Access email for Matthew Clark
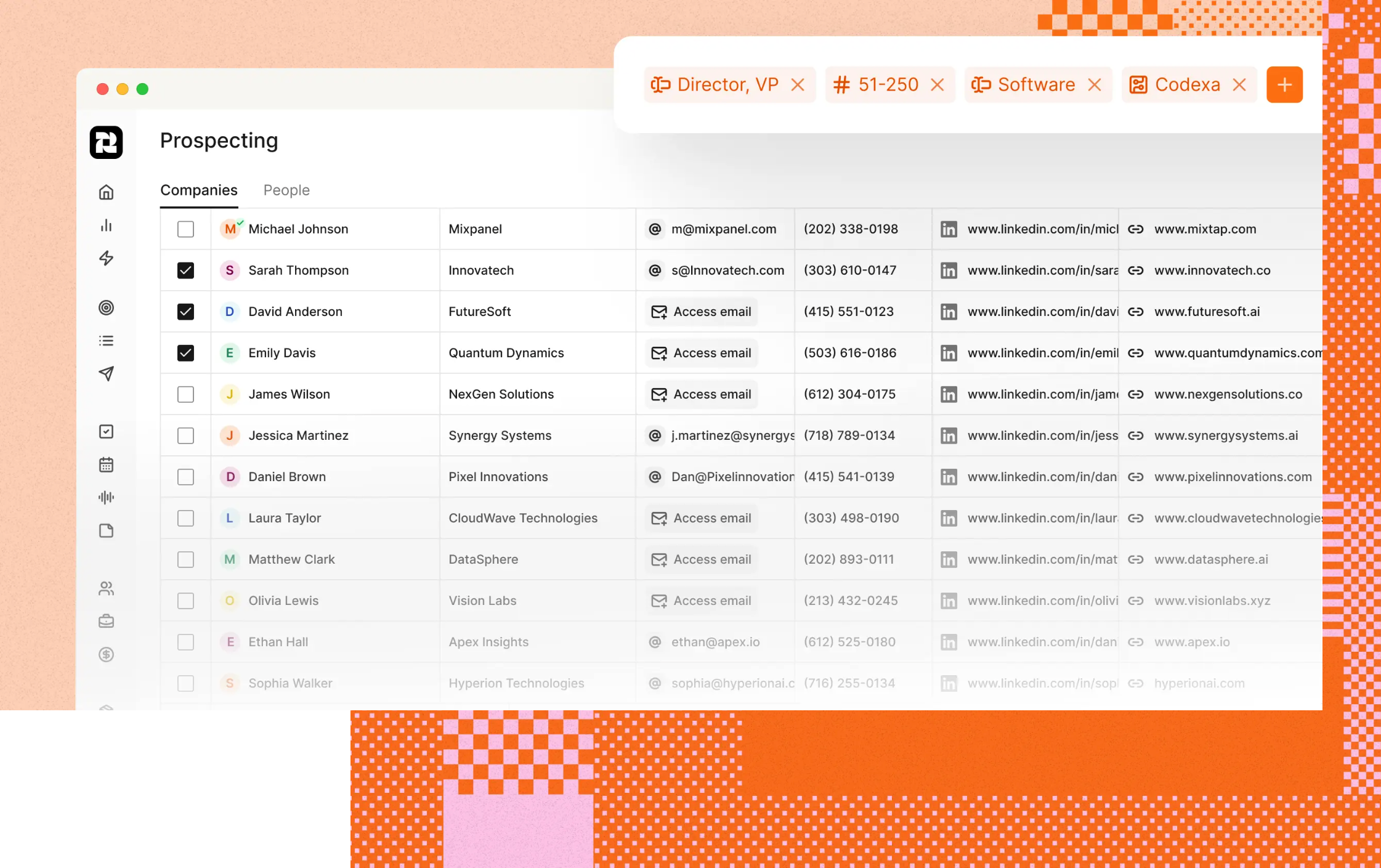1381x868 pixels. [x=701, y=559]
